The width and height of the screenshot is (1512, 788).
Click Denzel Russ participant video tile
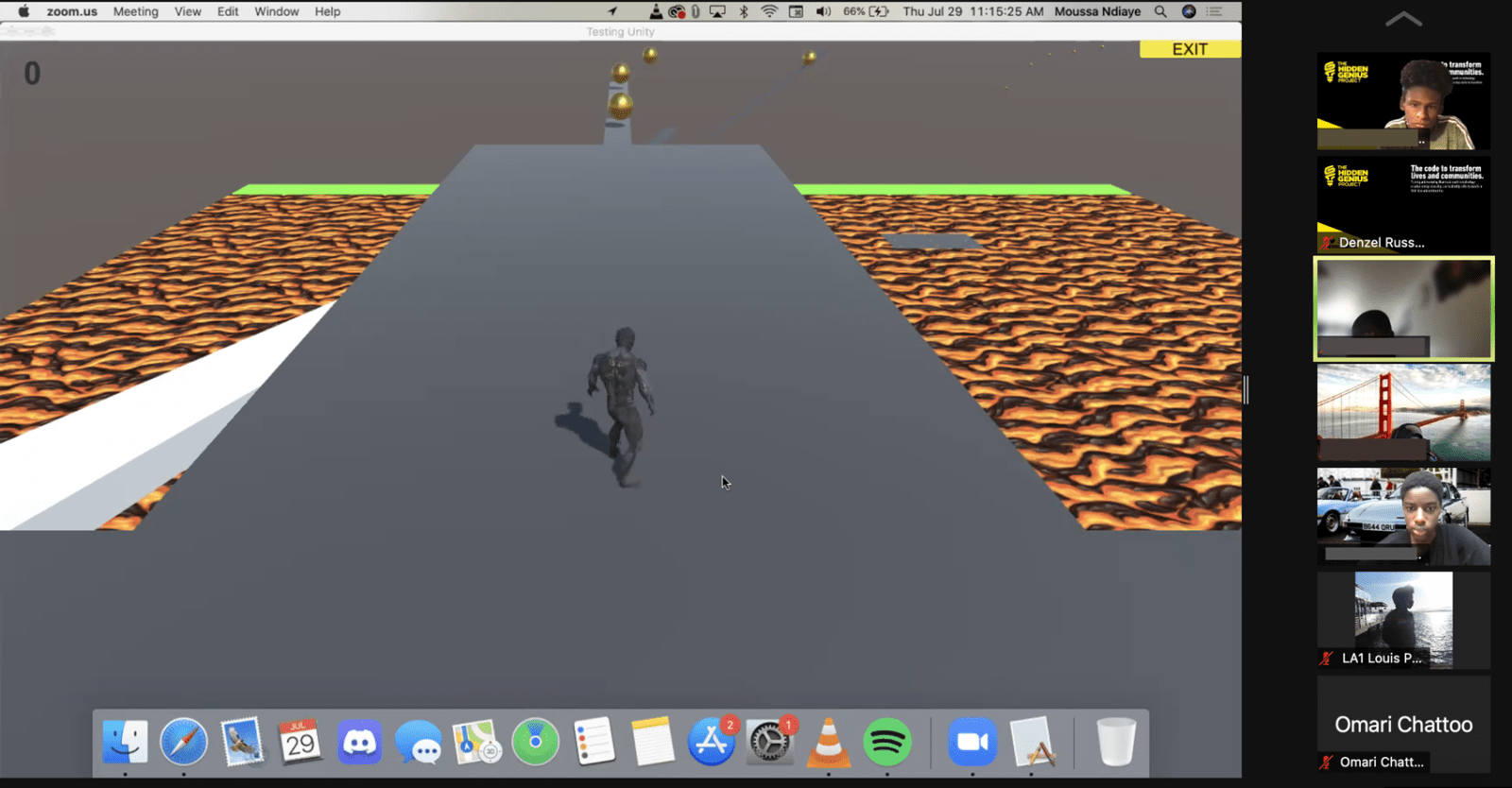click(1403, 204)
